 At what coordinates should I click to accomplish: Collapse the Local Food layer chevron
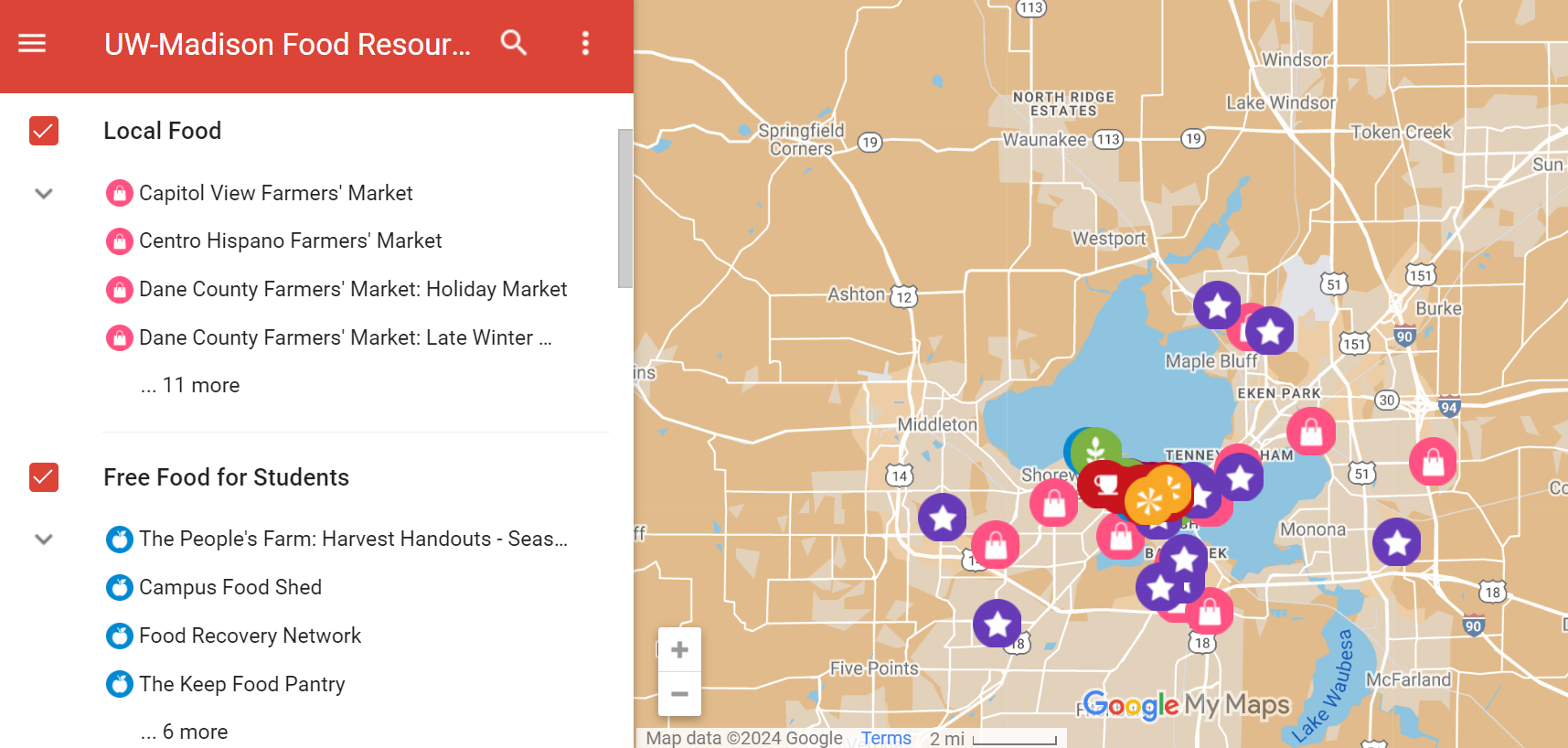click(44, 194)
